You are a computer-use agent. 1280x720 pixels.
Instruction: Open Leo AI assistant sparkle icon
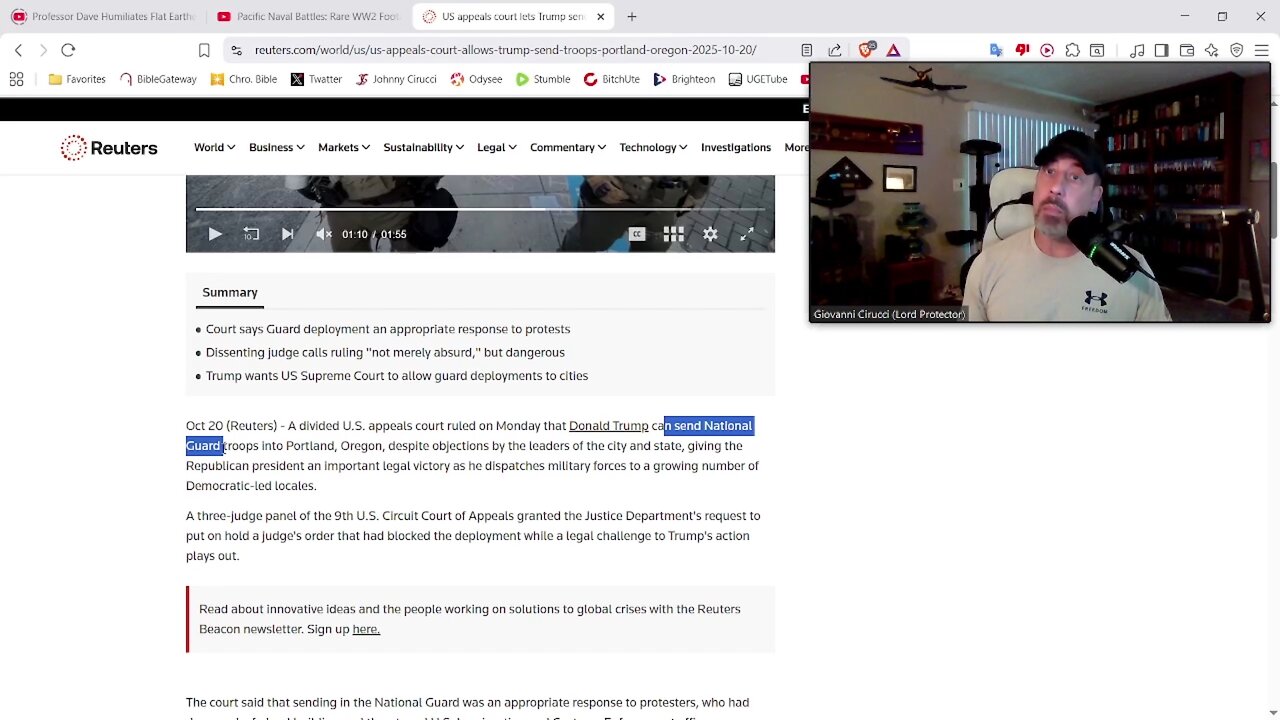(1211, 50)
